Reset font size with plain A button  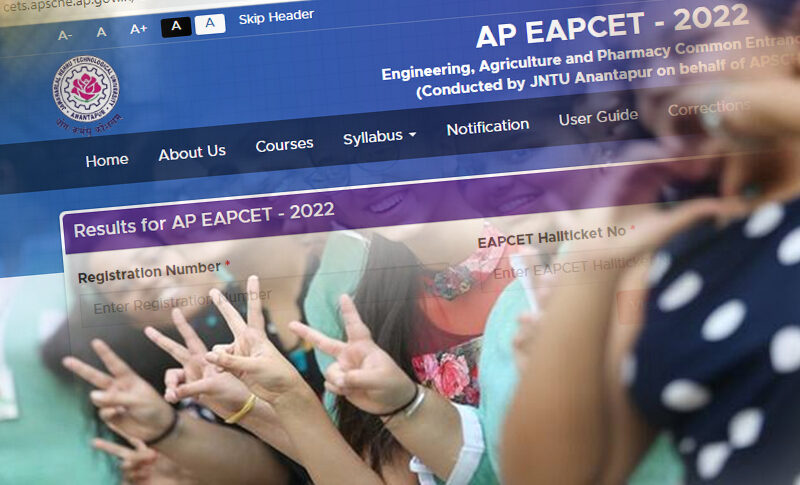pyautogui.click(x=101, y=32)
